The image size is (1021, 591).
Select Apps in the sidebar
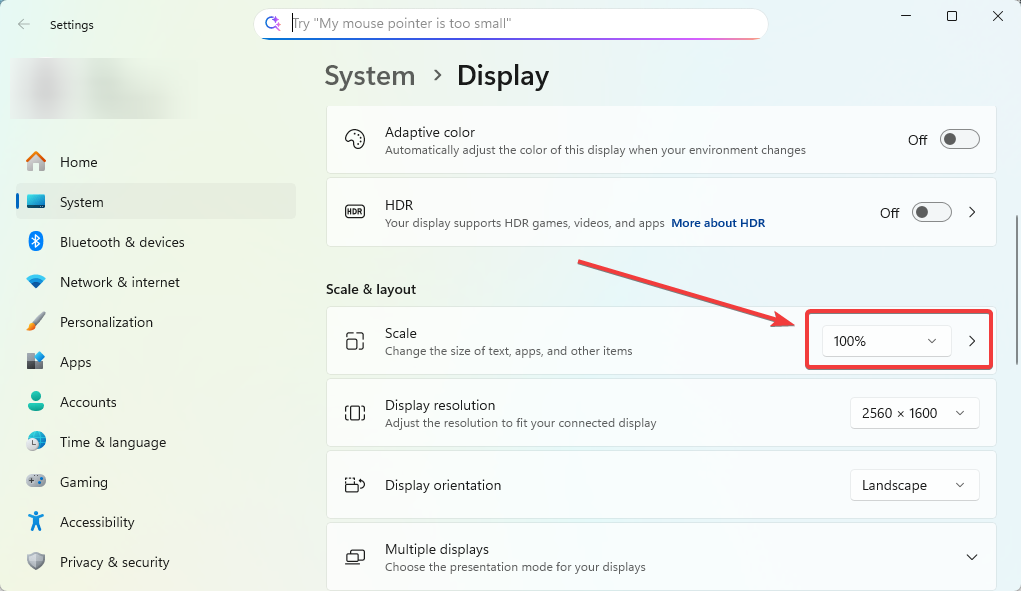point(75,362)
